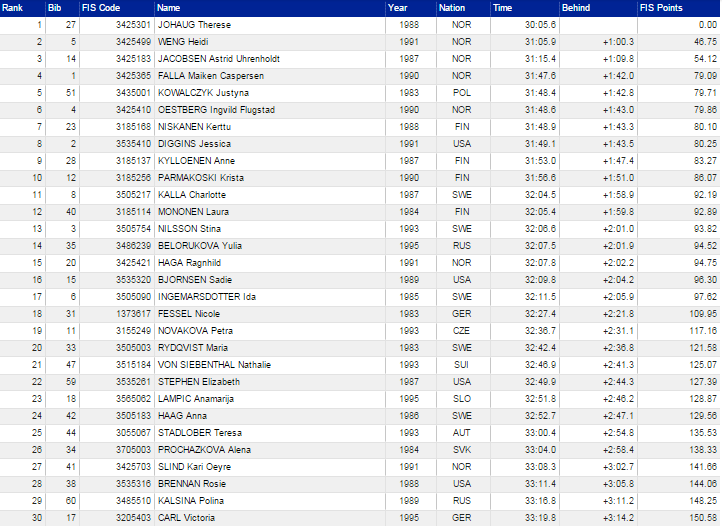
Task: Click FALLA Maiken Caspersen name
Action: click(x=211, y=76)
